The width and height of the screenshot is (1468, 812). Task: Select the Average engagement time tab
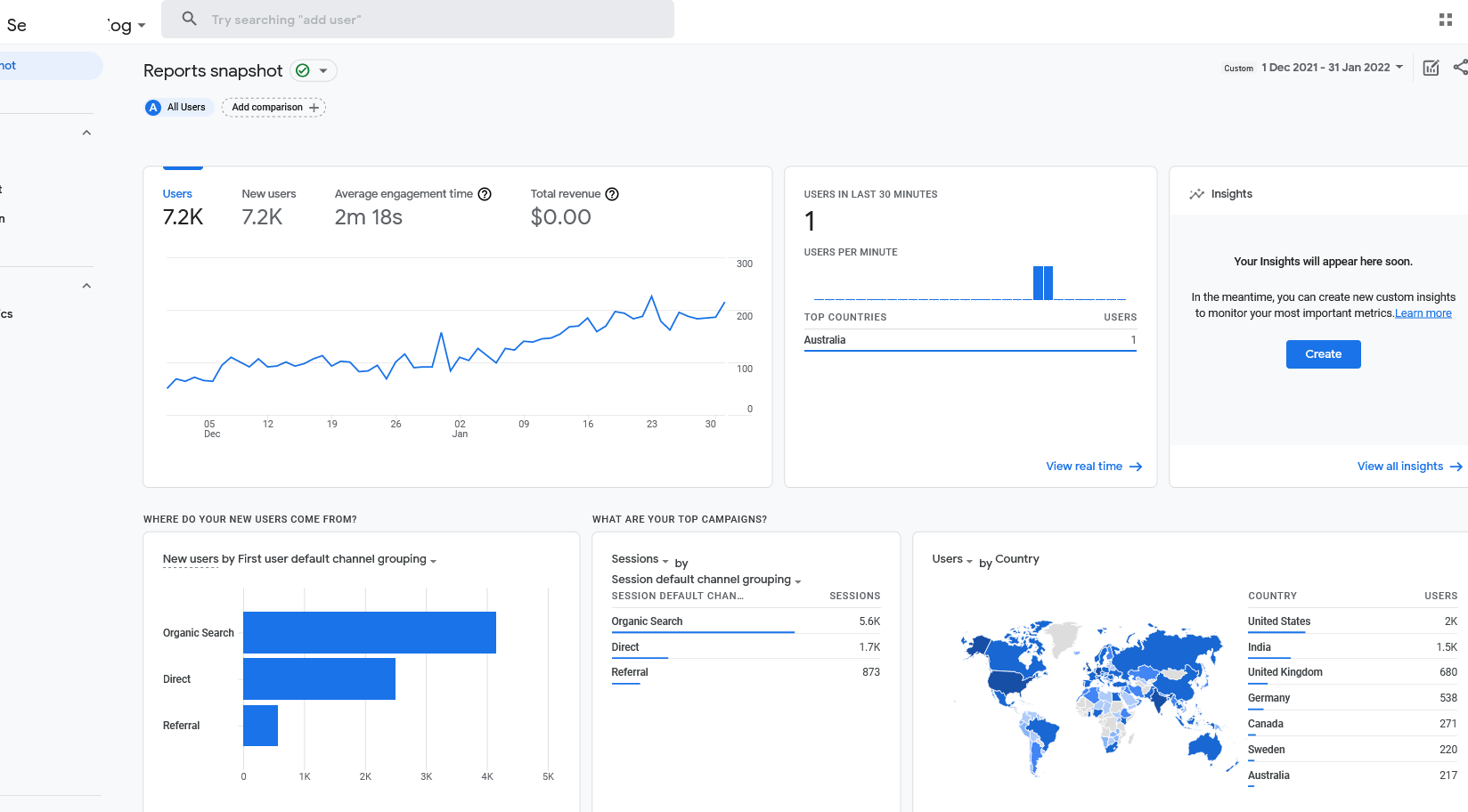[412, 207]
